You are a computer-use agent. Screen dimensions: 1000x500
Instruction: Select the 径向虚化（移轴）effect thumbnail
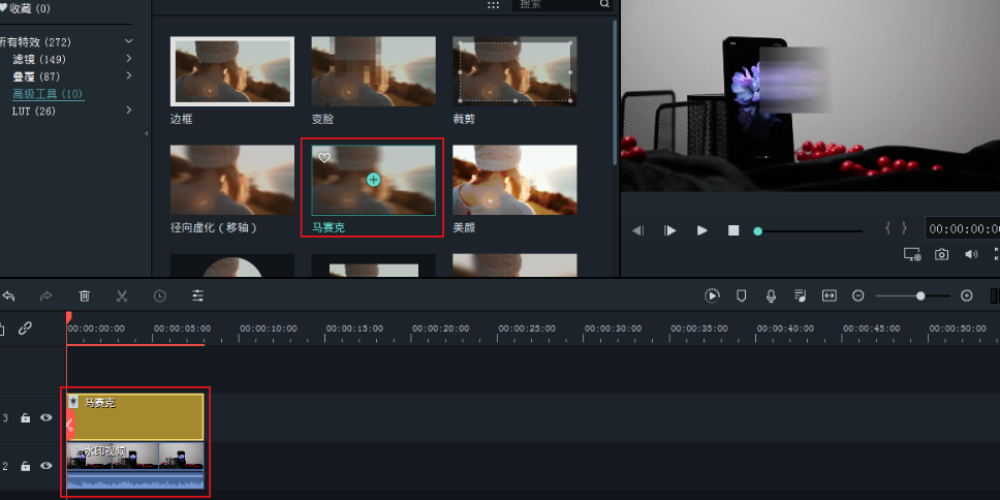tap(232, 180)
